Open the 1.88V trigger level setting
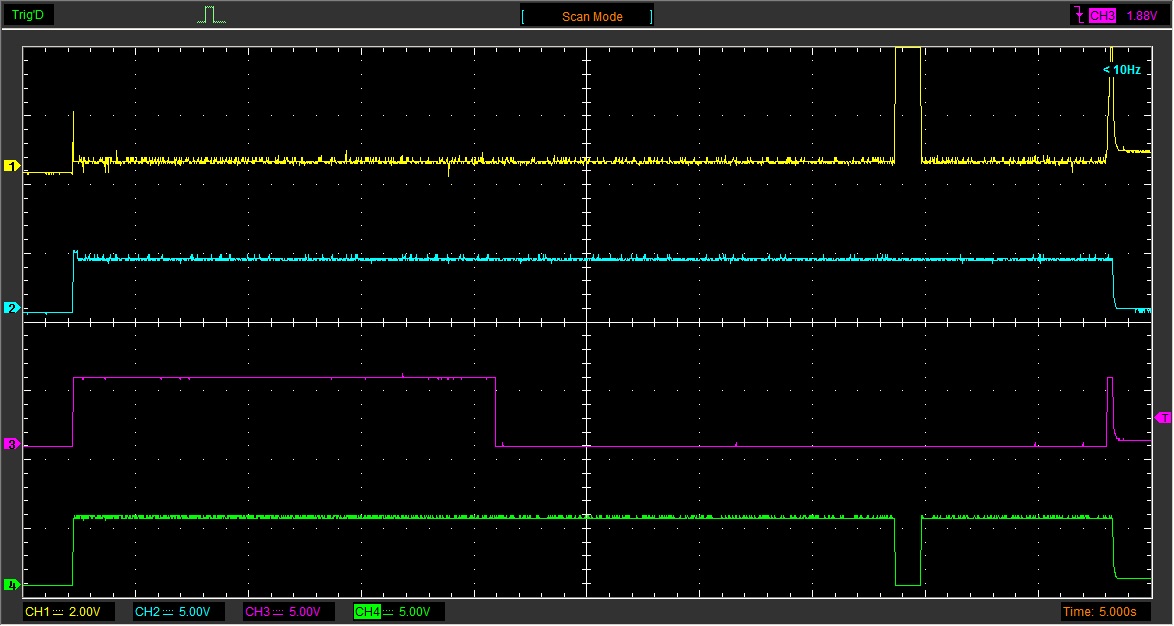 [1141, 16]
